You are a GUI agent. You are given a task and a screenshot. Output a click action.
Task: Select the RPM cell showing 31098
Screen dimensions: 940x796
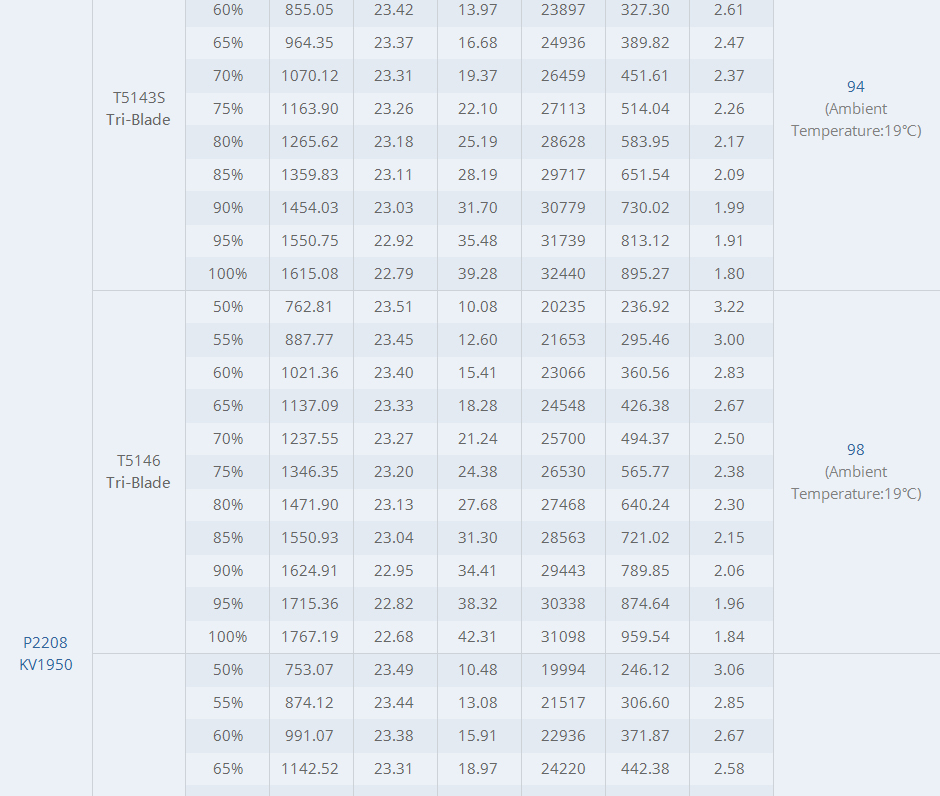pyautogui.click(x=563, y=637)
